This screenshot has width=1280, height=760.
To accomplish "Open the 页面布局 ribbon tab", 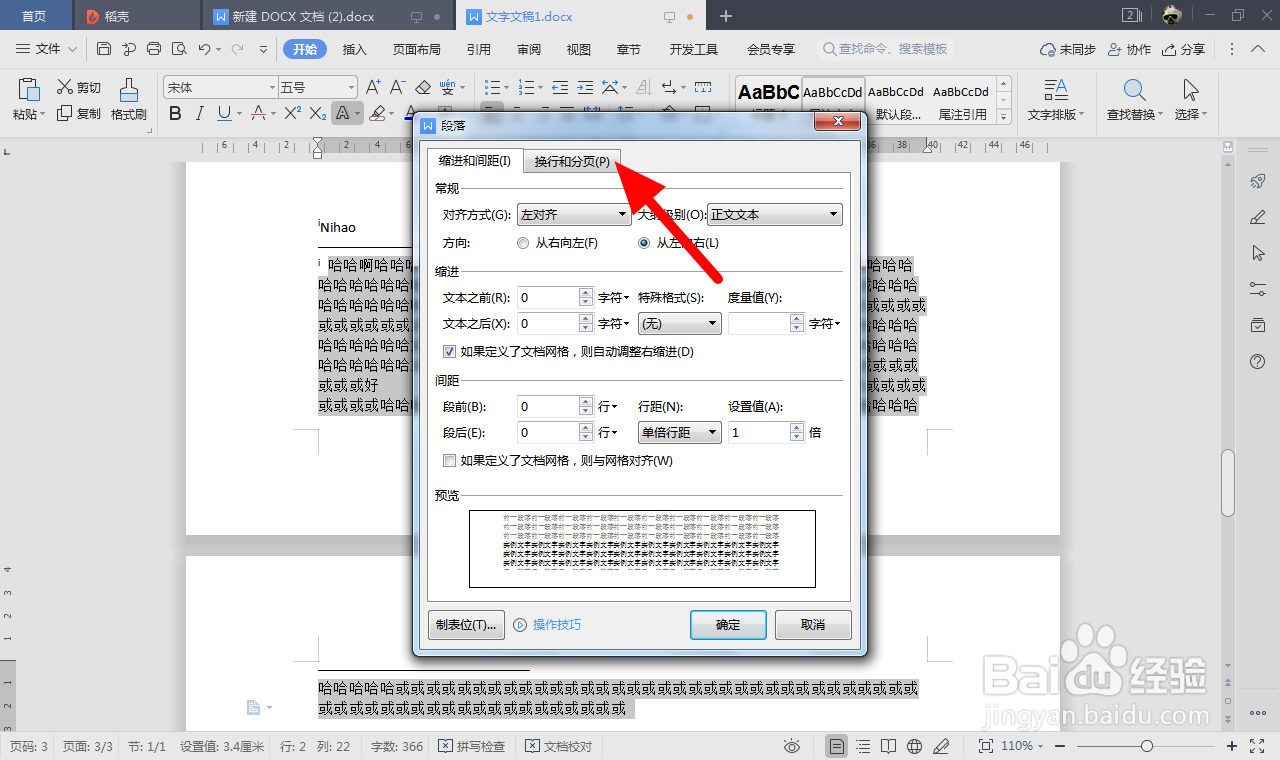I will pyautogui.click(x=417, y=49).
